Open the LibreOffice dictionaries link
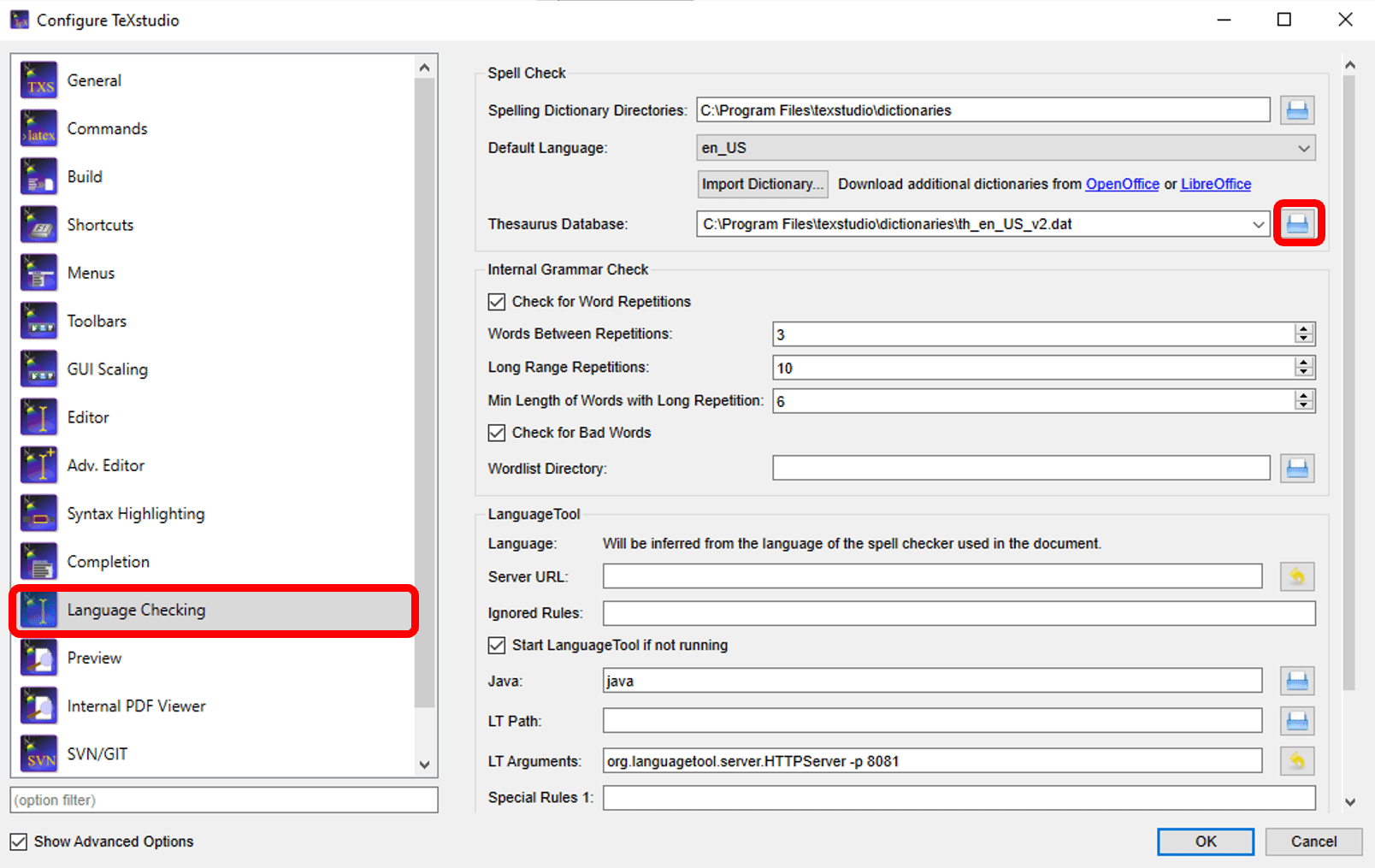1375x868 pixels. (x=1215, y=183)
